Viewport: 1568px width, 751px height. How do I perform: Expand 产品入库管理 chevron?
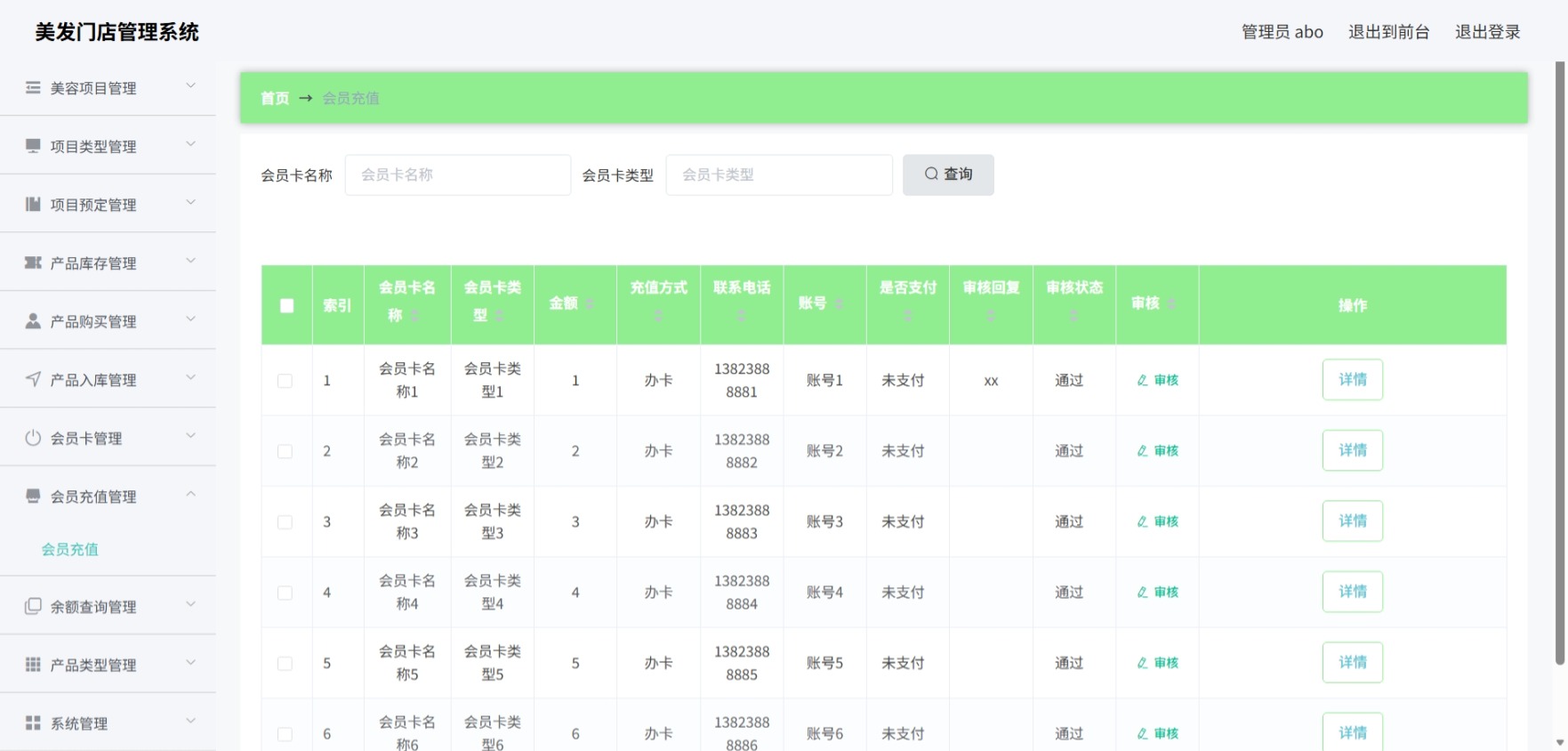click(190, 377)
